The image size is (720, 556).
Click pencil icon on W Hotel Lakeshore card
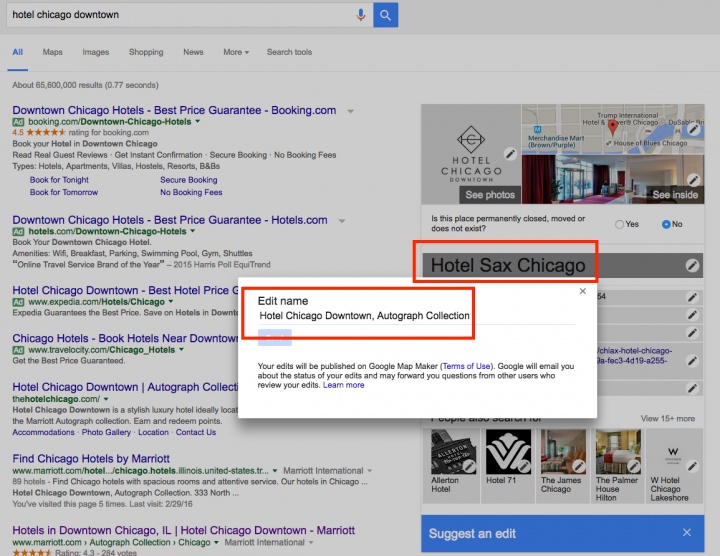pyautogui.click(x=692, y=466)
